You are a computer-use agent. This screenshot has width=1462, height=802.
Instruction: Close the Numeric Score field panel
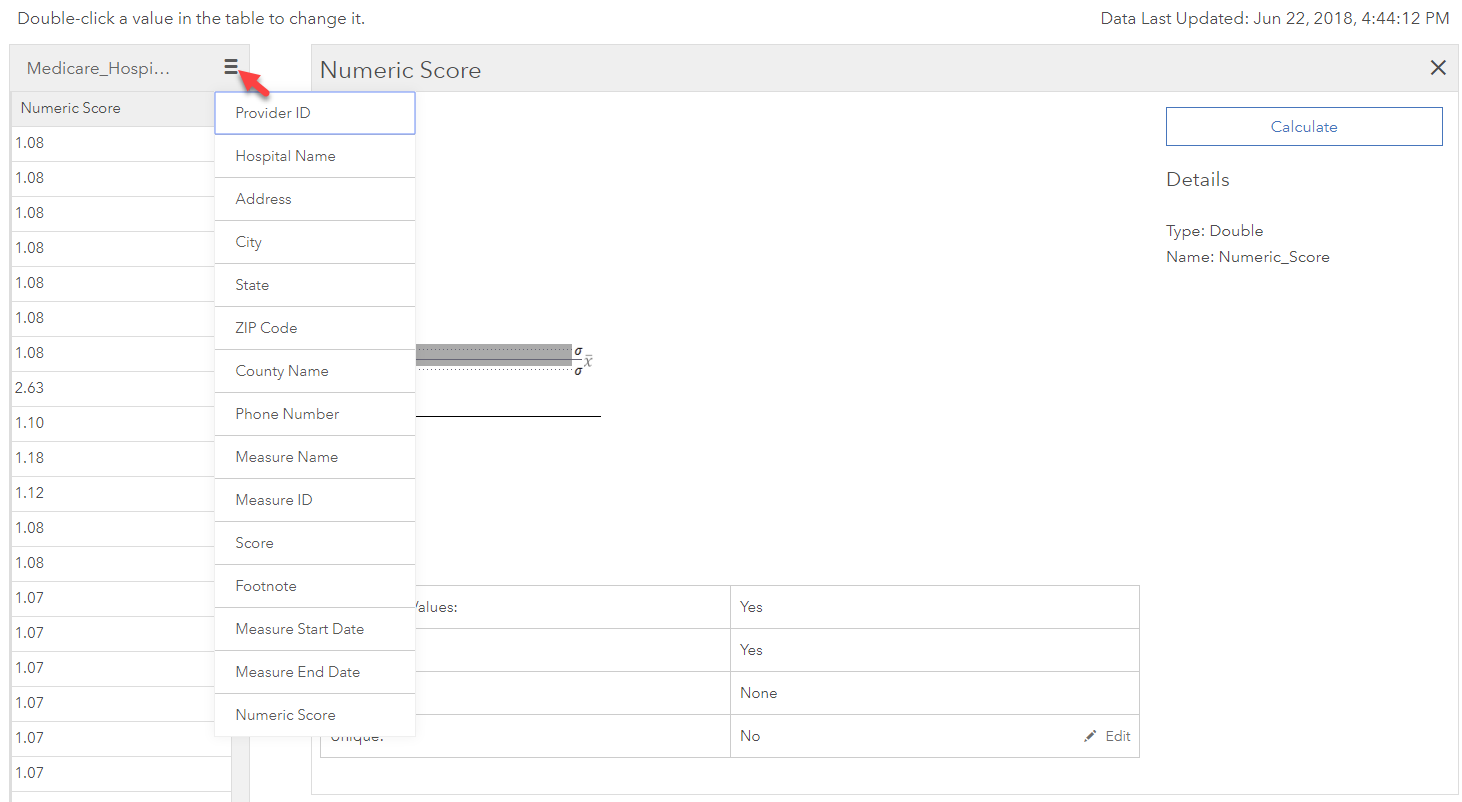(1438, 68)
